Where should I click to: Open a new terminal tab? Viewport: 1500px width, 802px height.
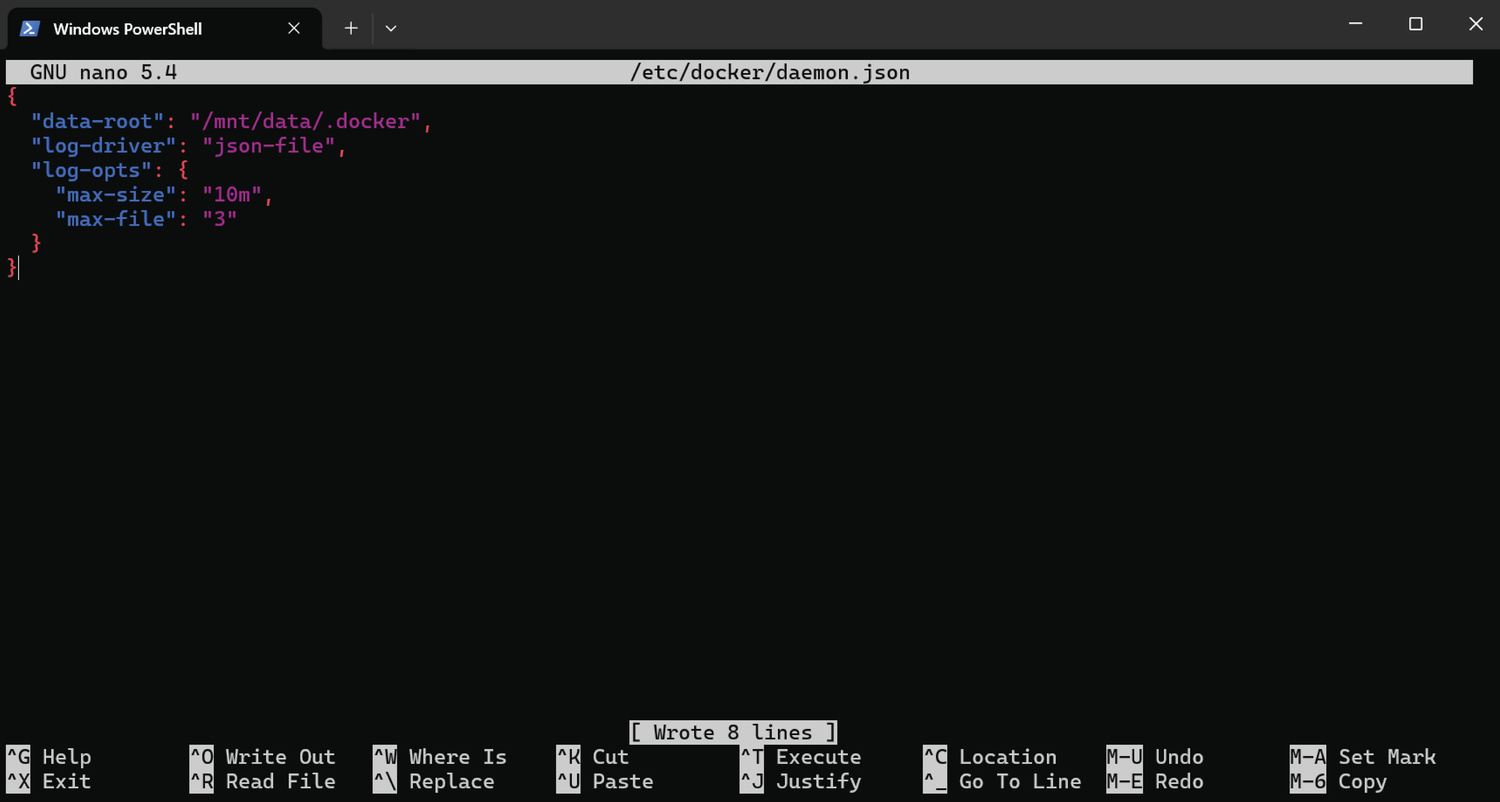(x=351, y=28)
